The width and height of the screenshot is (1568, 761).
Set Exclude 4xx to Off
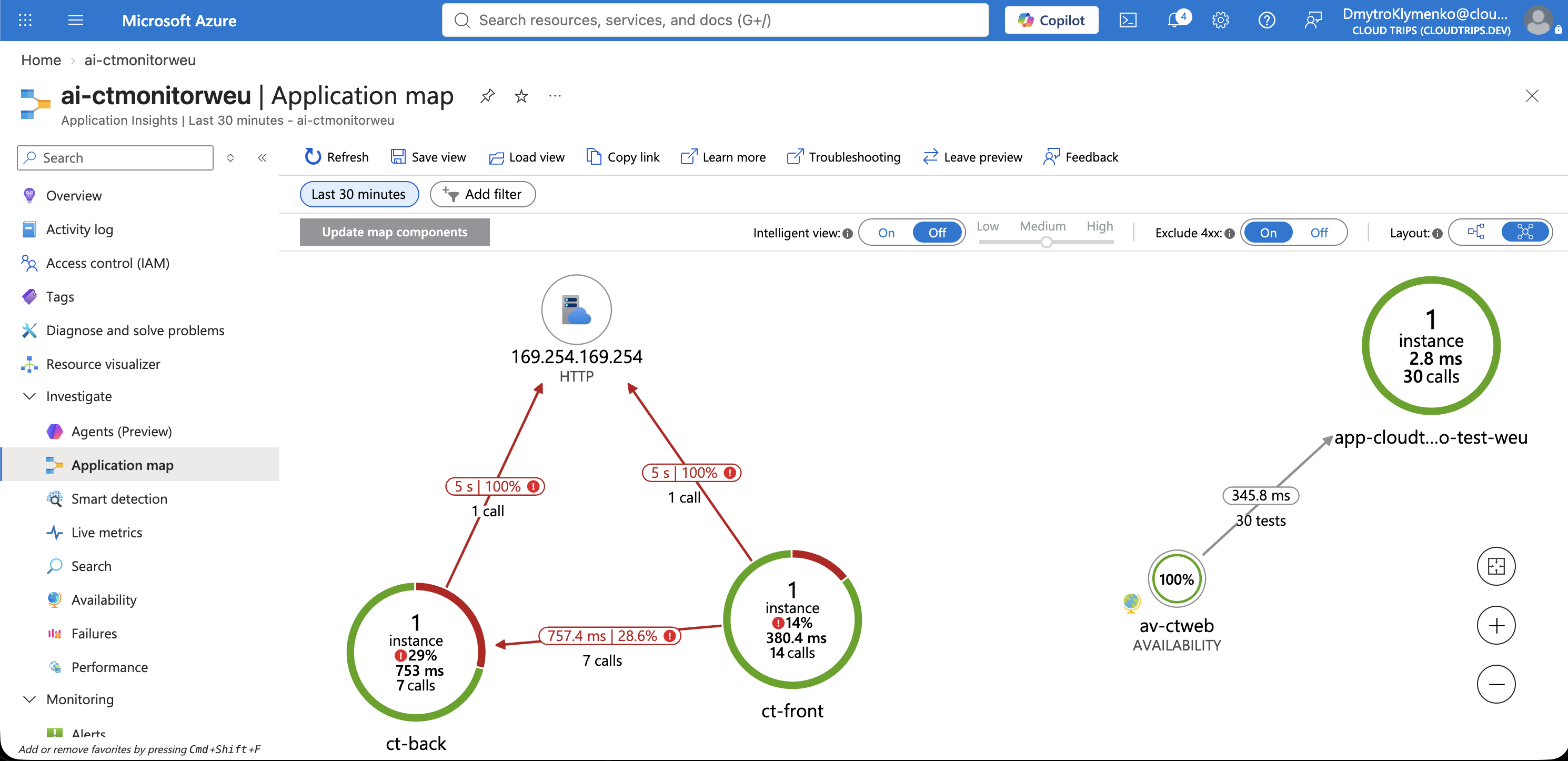[x=1319, y=233]
